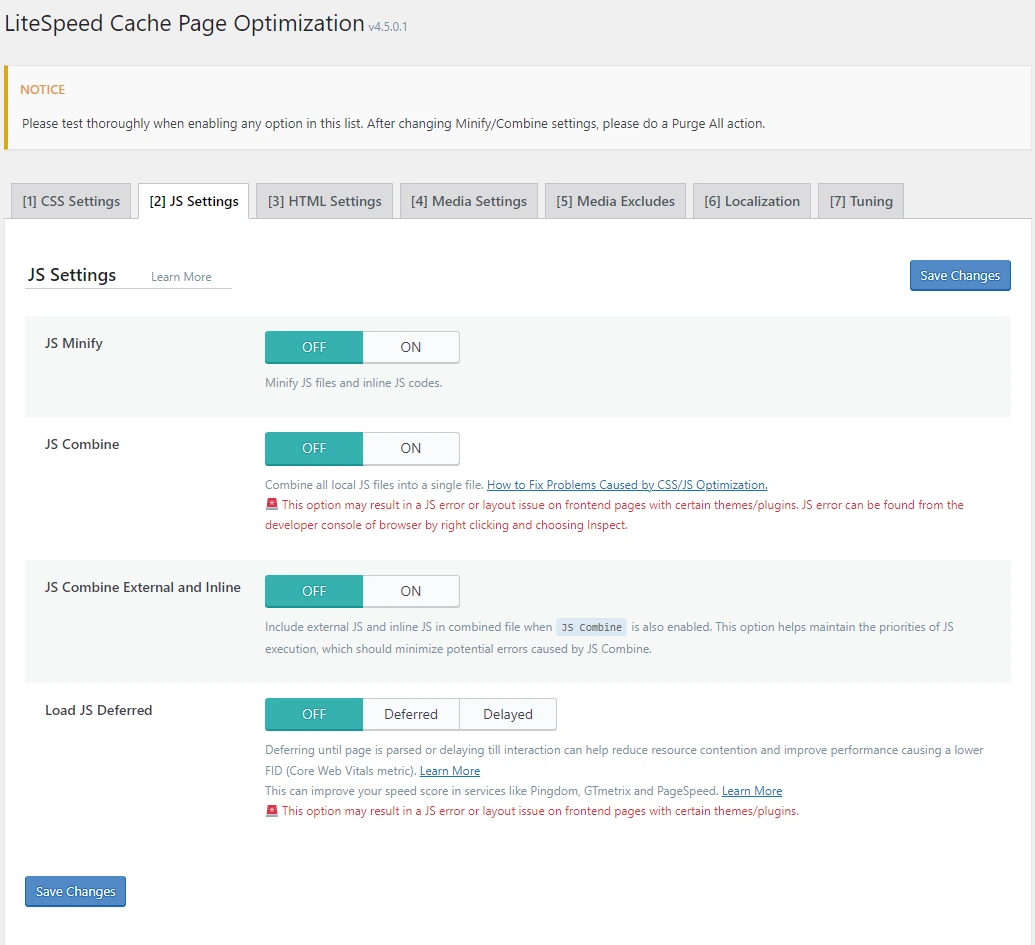Enable JS Combine with ON
The image size is (1035, 945).
click(411, 448)
